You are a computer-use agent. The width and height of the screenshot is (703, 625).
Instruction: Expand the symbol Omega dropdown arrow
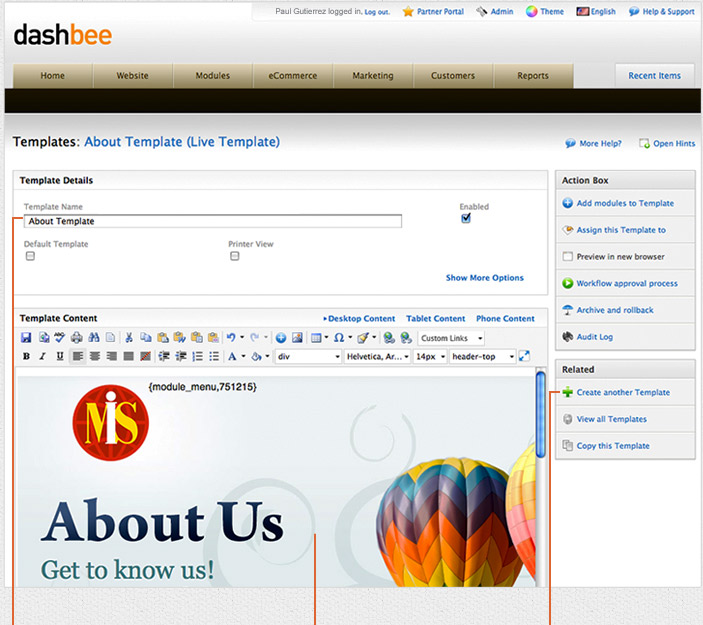[350, 337]
